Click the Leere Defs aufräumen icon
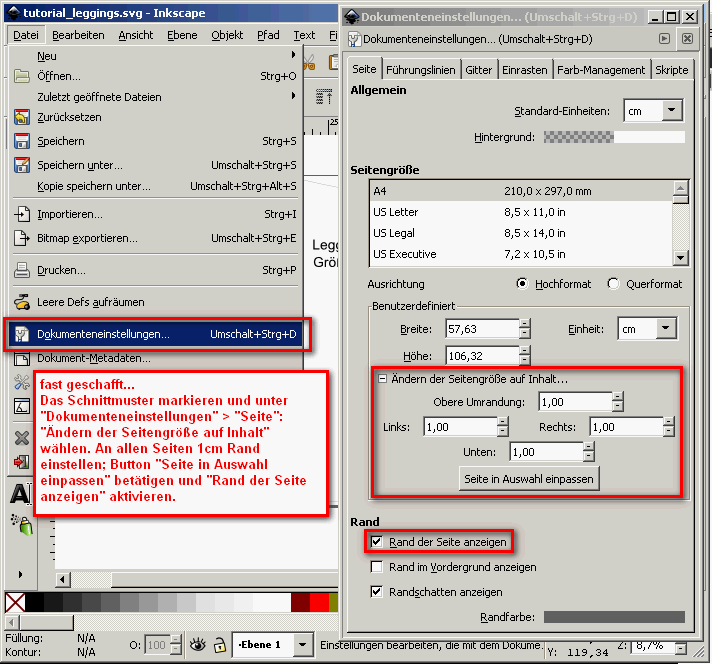The height and width of the screenshot is (664, 712). click(22, 301)
